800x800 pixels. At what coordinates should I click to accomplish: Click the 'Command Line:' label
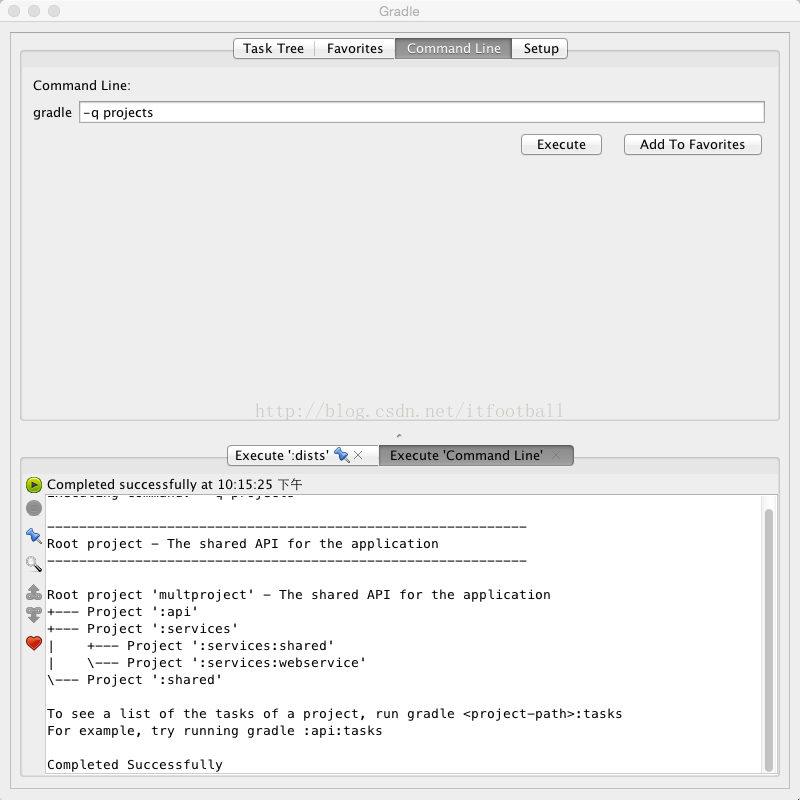click(82, 86)
